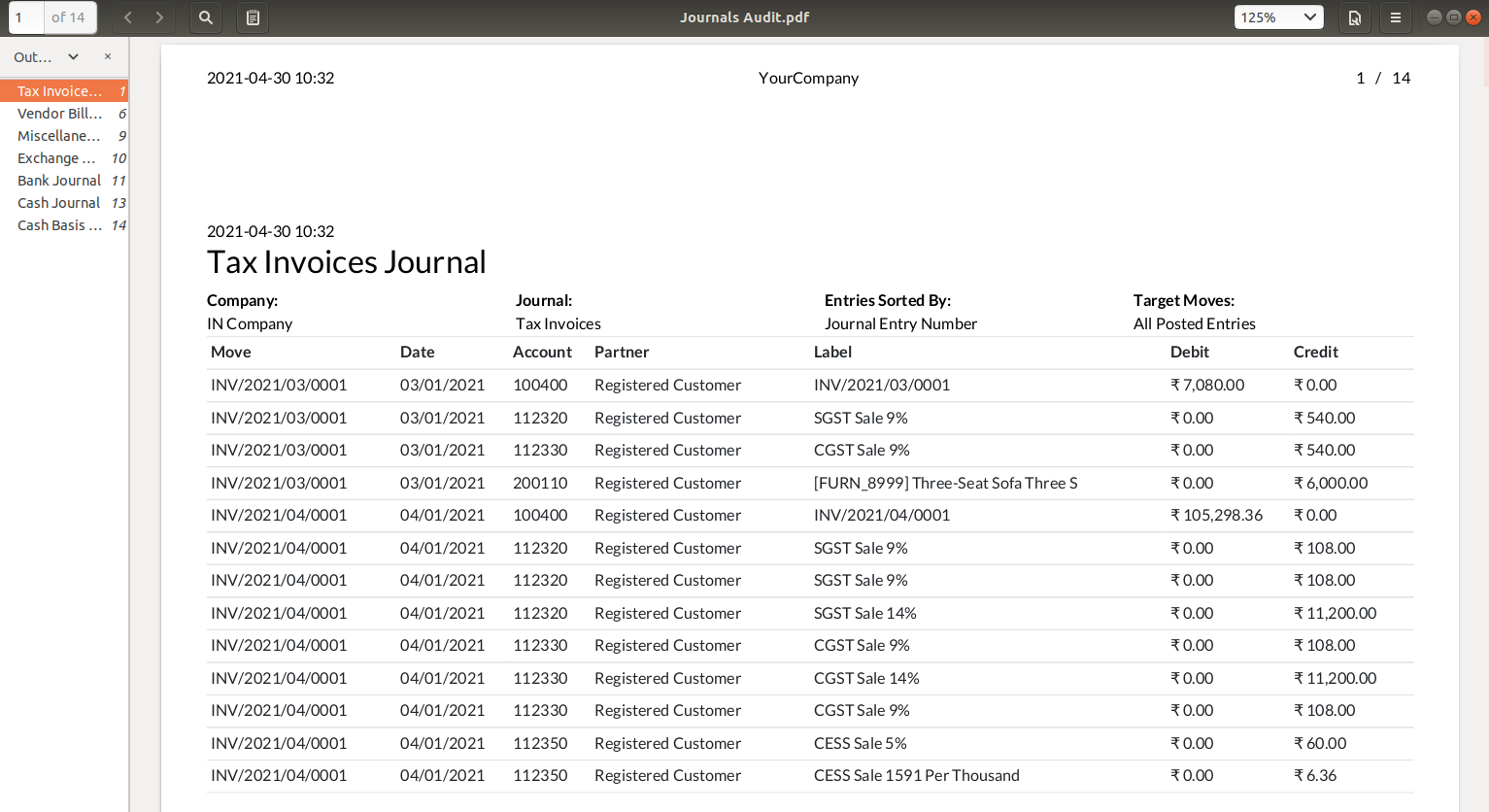The image size is (1489, 812).
Task: Navigate to Exchange outline entry
Action: click(x=56, y=158)
